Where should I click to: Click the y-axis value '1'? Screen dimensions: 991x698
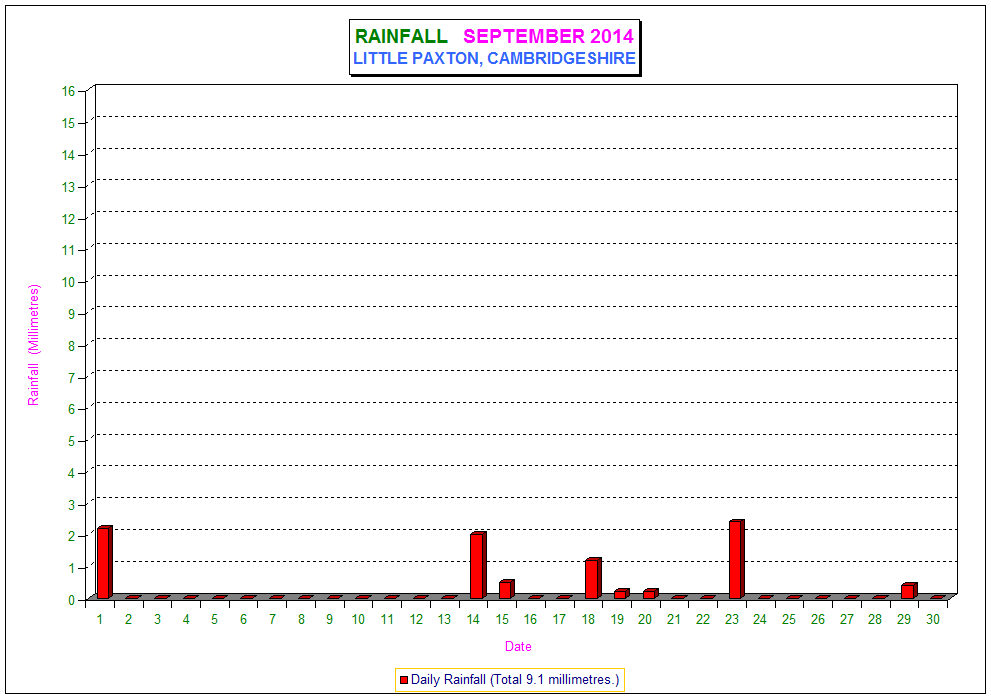click(x=71, y=568)
